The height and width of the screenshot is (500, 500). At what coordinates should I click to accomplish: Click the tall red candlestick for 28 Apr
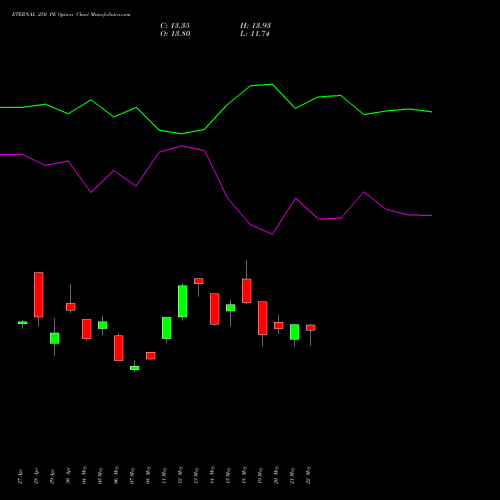(39, 294)
